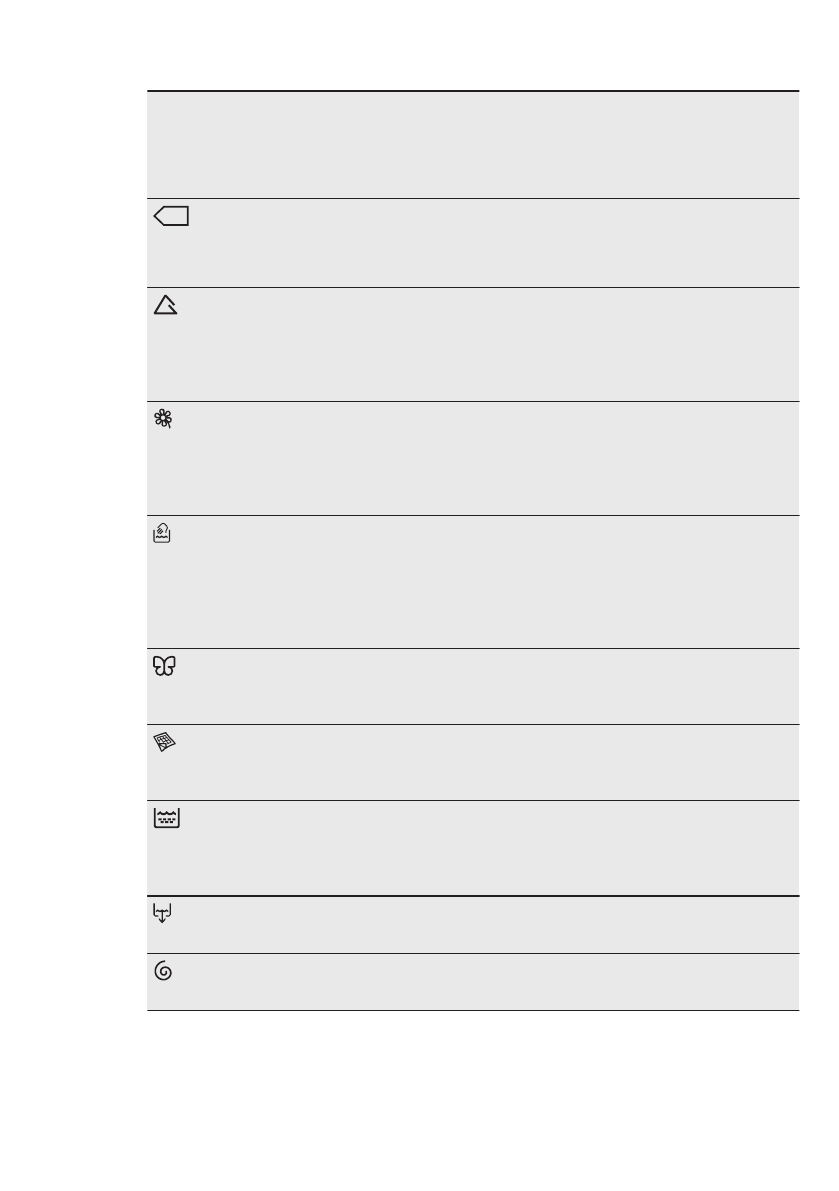Click the rinse tub icon
The image size is (839, 1191).
click(x=166, y=819)
